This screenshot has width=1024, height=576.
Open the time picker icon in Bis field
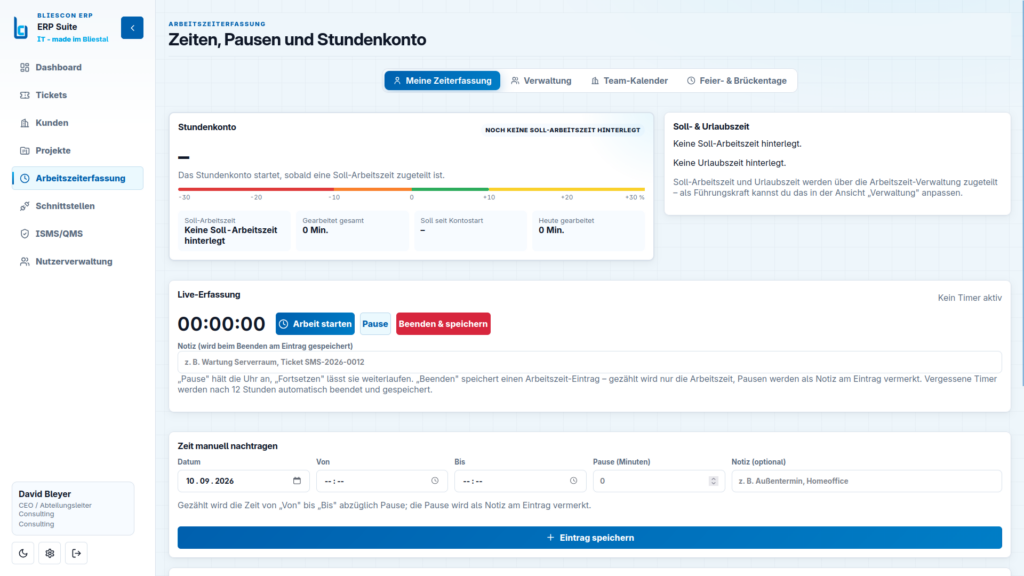[573, 481]
